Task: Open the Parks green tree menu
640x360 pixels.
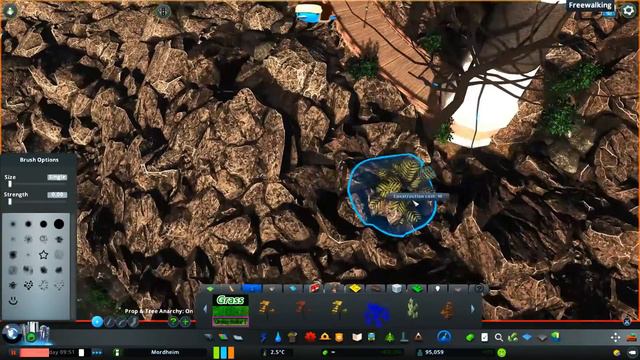Action: click(390, 338)
